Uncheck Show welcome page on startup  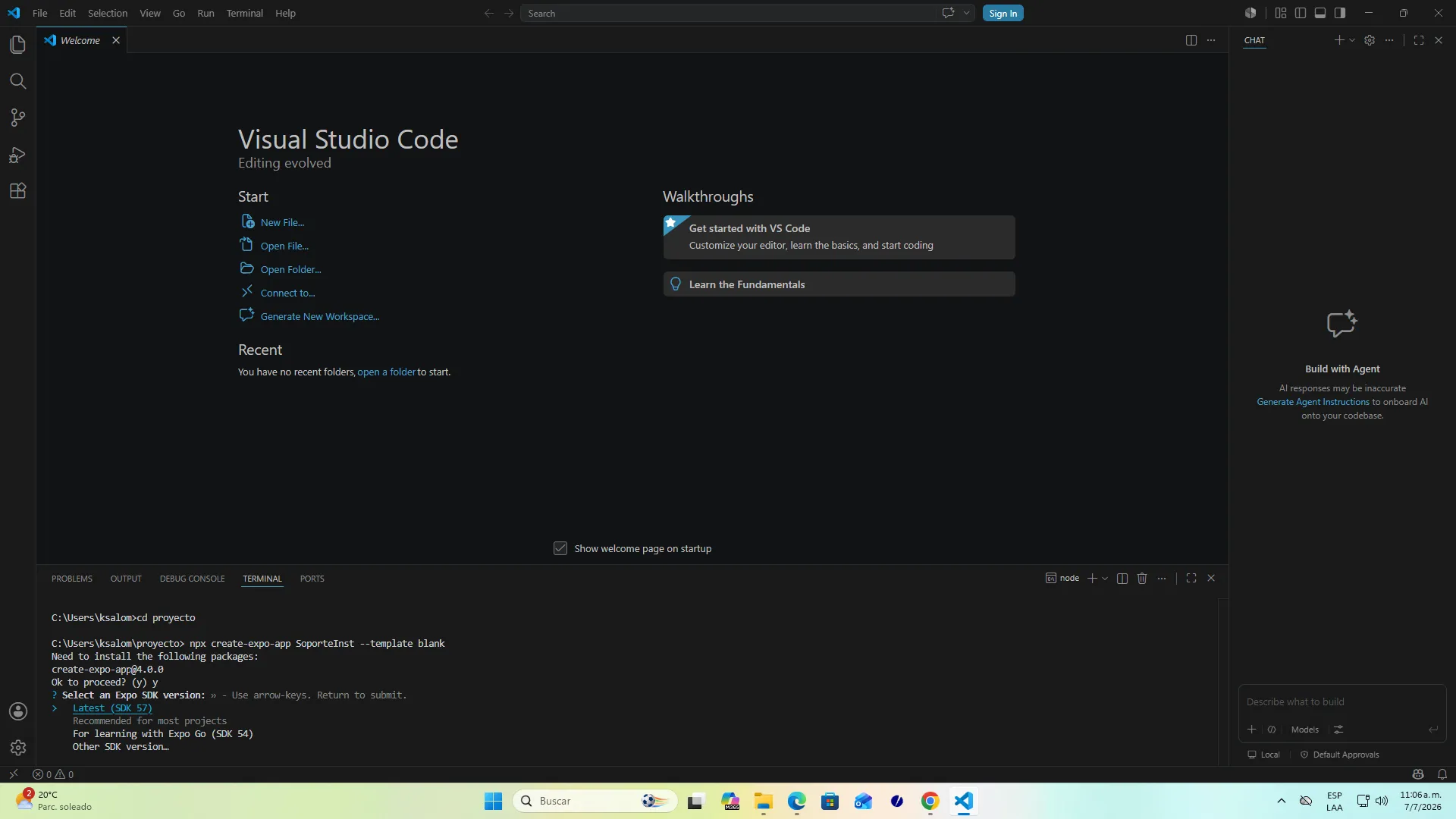(560, 548)
